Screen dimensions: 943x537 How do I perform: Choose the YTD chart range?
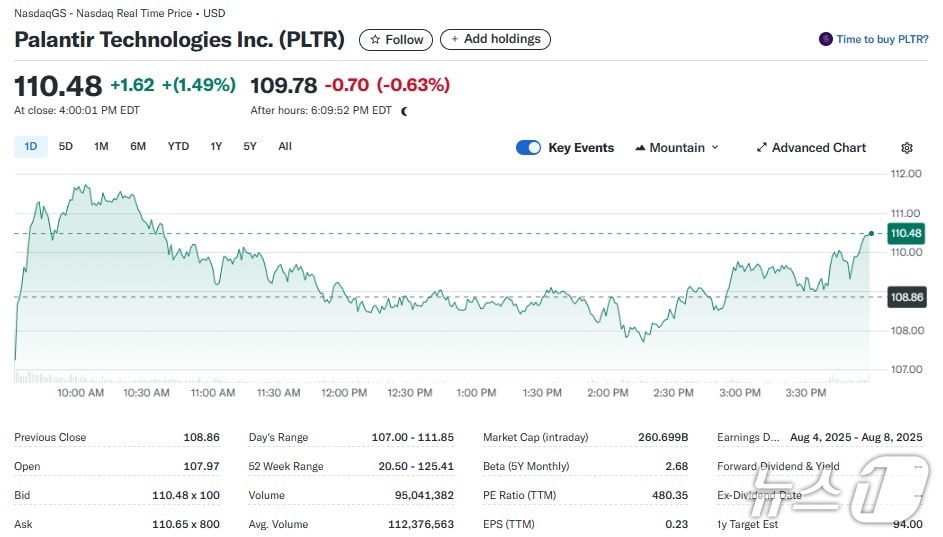click(x=178, y=147)
